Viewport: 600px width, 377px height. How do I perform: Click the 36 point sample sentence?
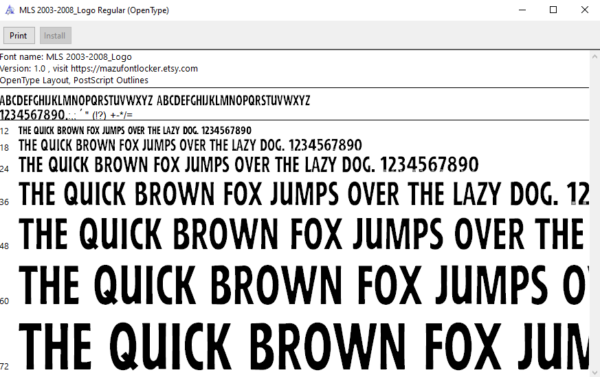[x=304, y=193]
